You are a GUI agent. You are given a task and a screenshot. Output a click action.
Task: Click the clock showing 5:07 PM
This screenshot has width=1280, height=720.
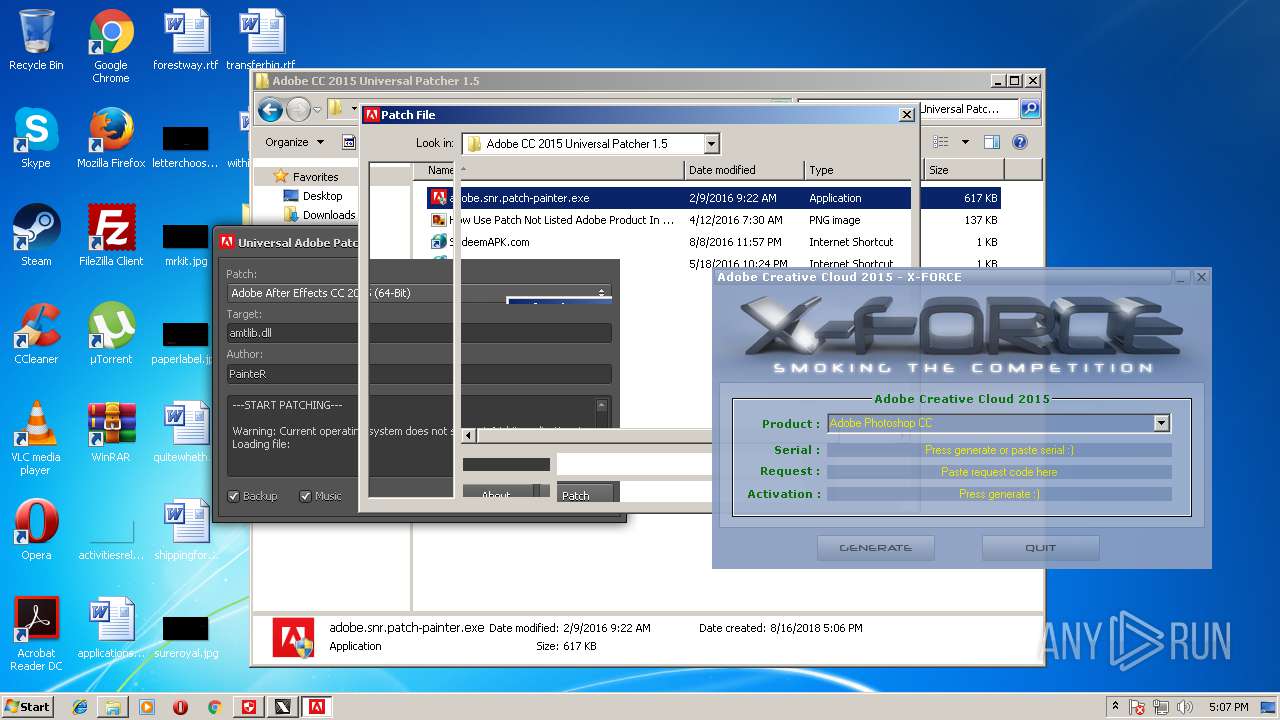1228,707
